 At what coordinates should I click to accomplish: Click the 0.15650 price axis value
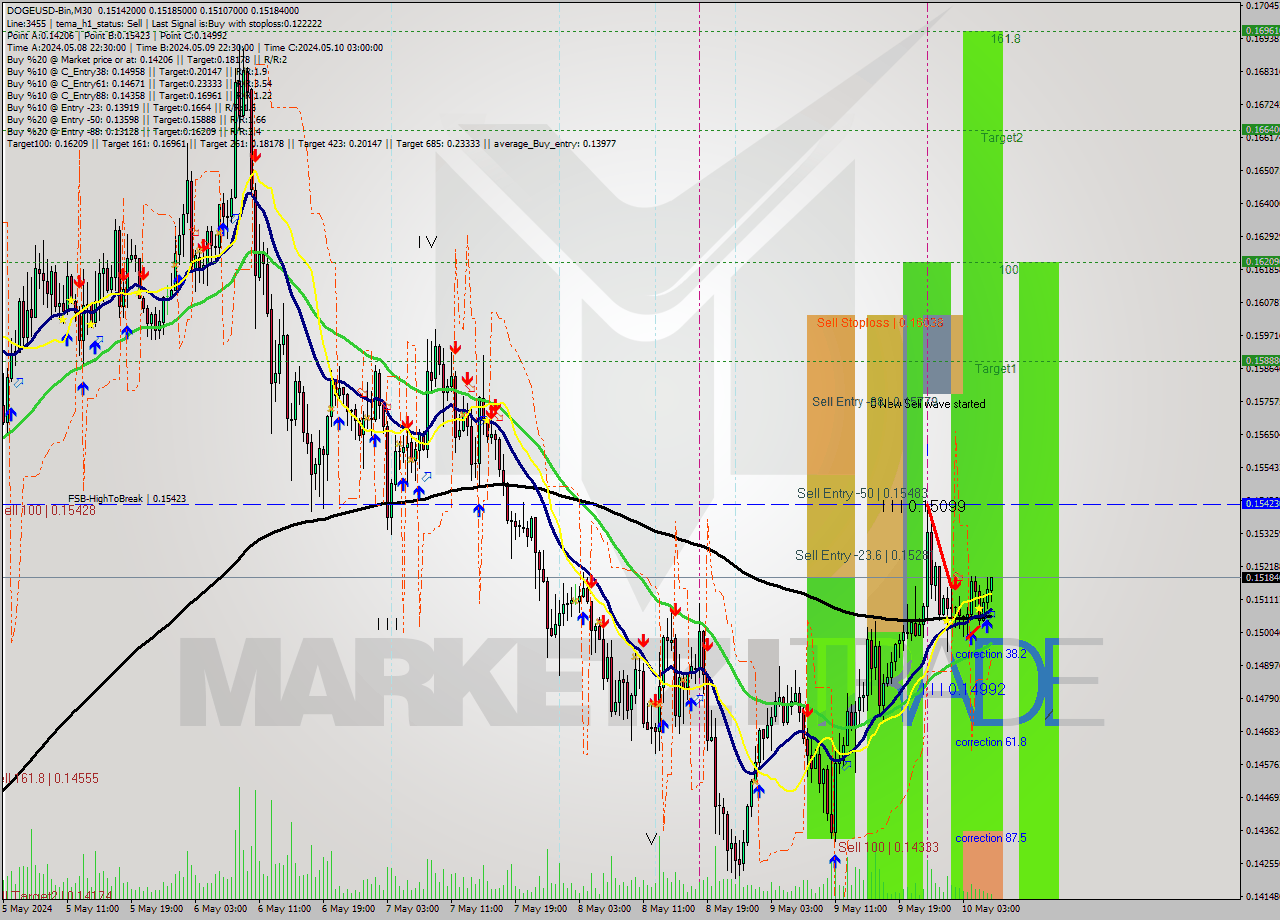(1262, 434)
